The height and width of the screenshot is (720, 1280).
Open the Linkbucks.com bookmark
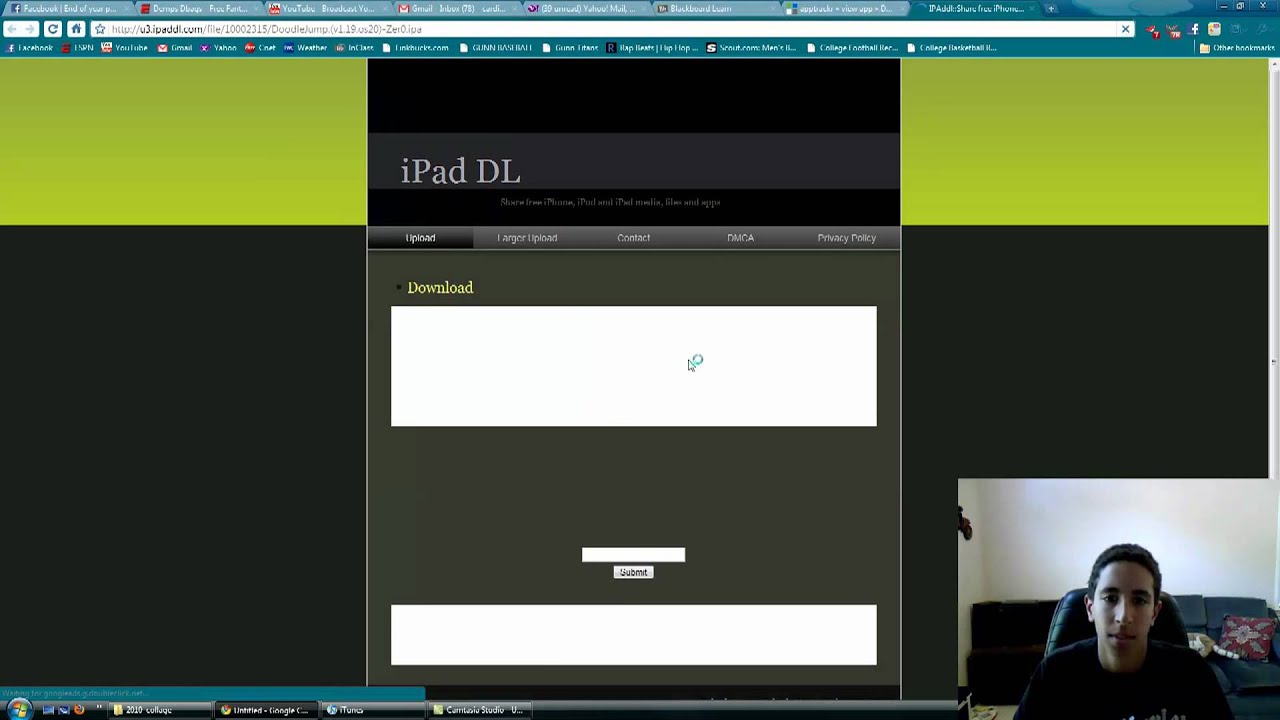coord(415,48)
